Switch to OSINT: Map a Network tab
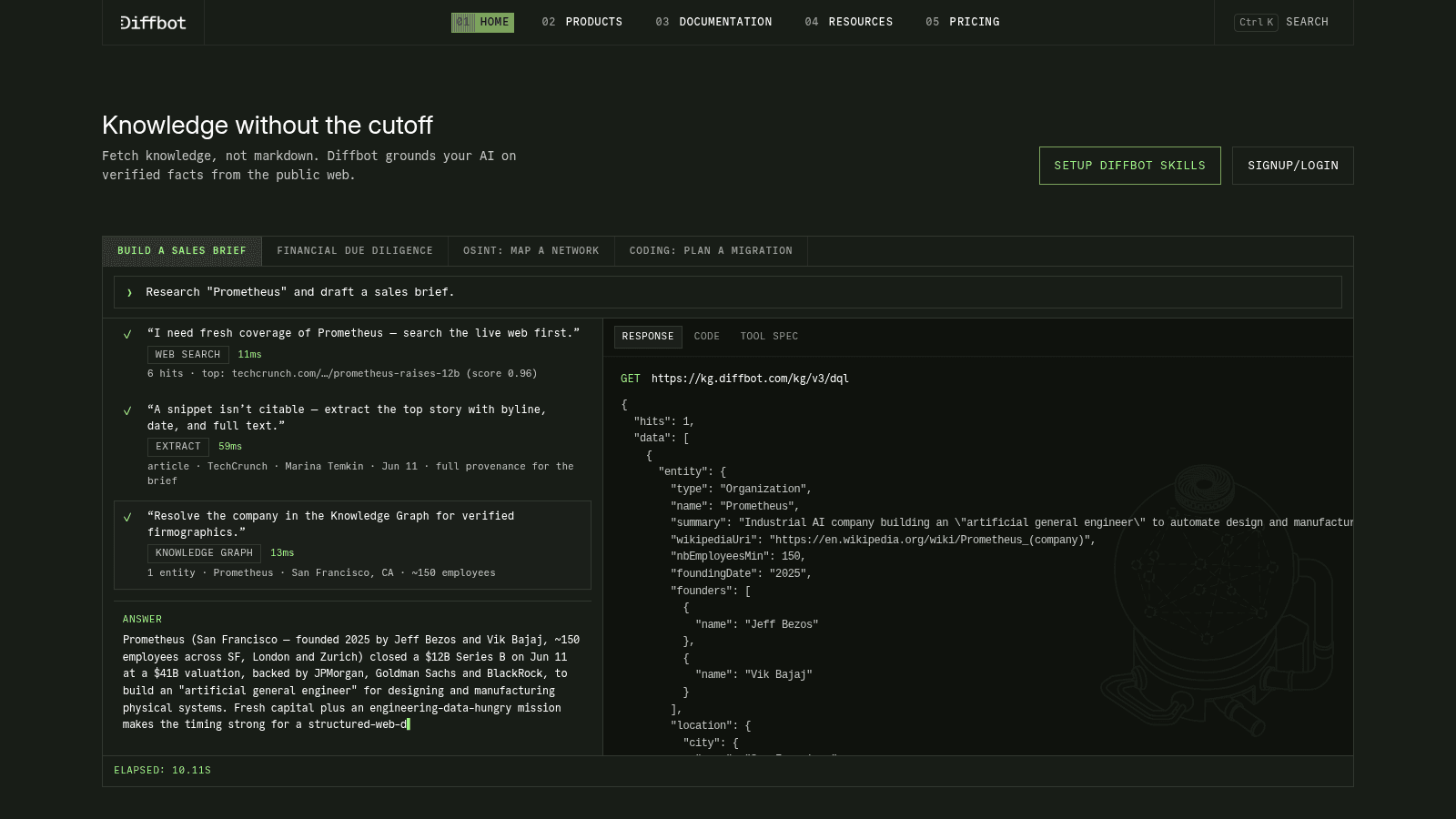The image size is (1456, 819). (531, 251)
